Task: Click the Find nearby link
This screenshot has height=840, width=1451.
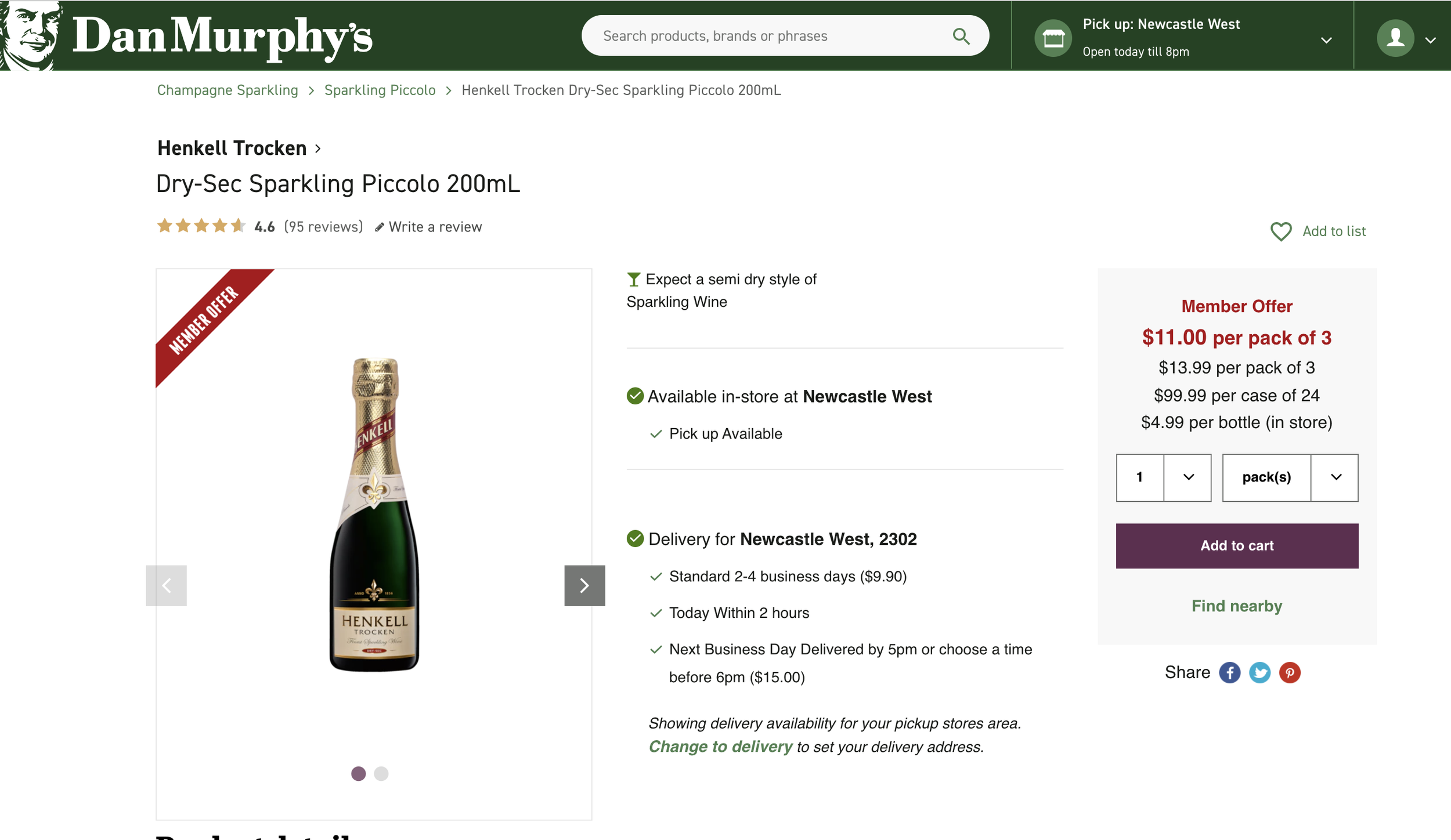Action: (x=1237, y=606)
